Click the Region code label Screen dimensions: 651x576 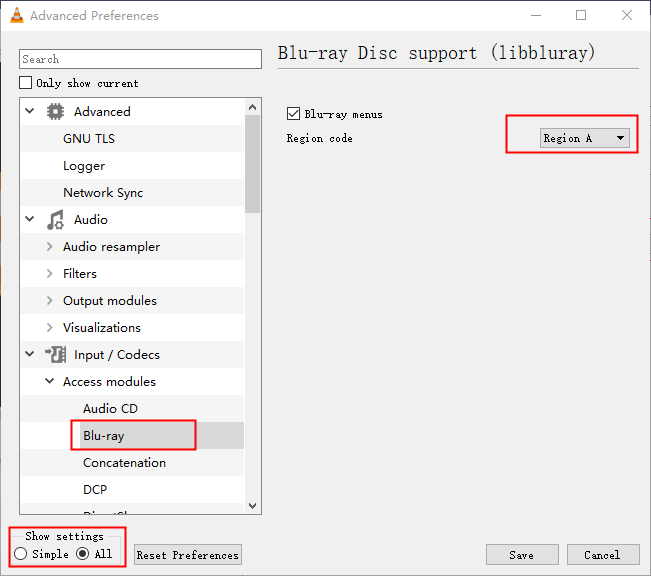coord(319,138)
